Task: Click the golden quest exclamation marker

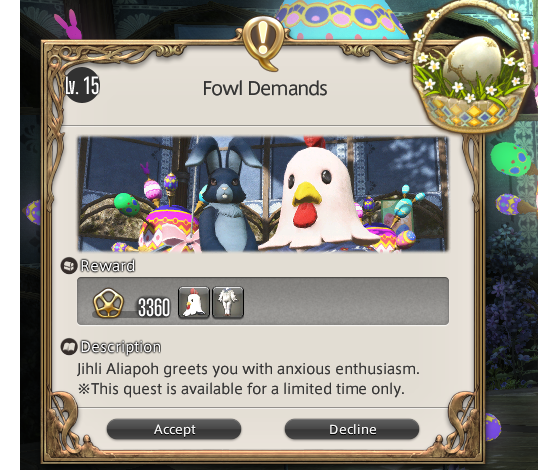Action: click(263, 43)
